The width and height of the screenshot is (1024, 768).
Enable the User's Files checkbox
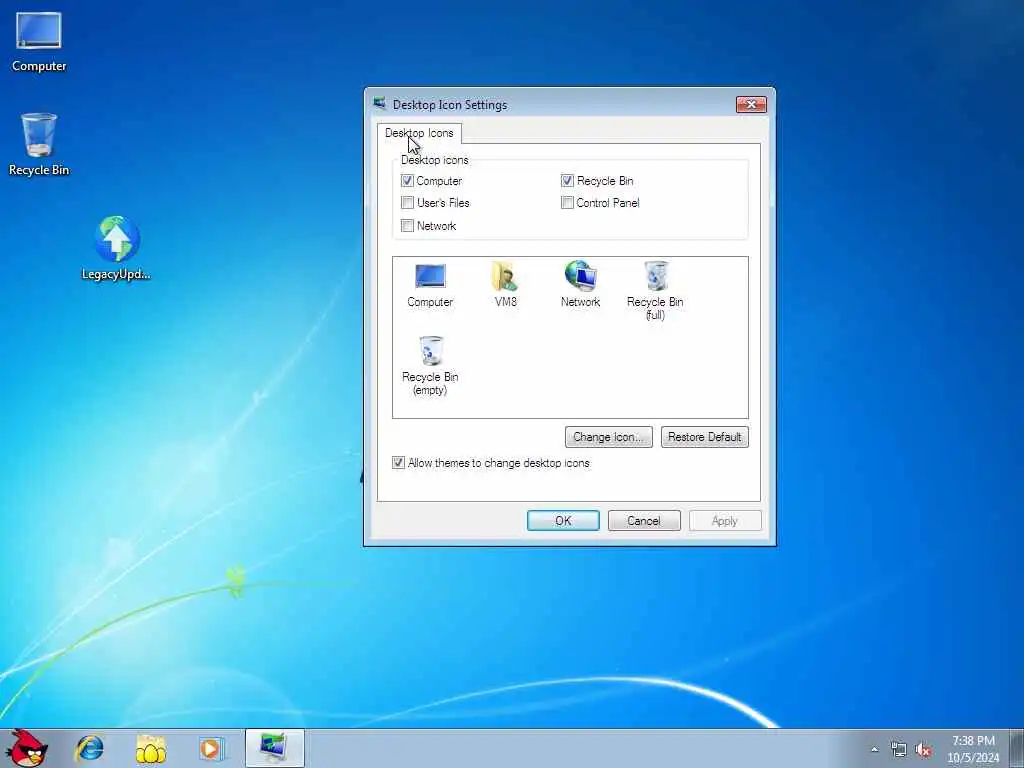407,202
